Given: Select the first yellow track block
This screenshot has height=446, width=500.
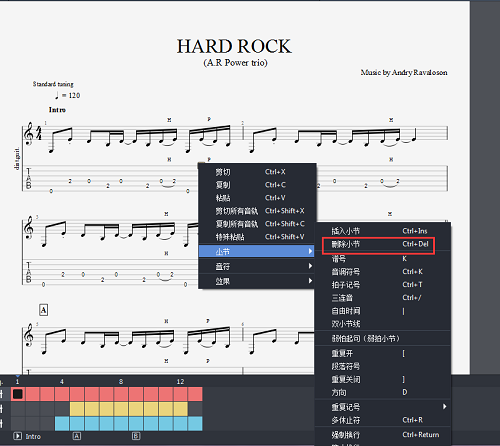Looking at the screenshot, I should pos(77,409).
